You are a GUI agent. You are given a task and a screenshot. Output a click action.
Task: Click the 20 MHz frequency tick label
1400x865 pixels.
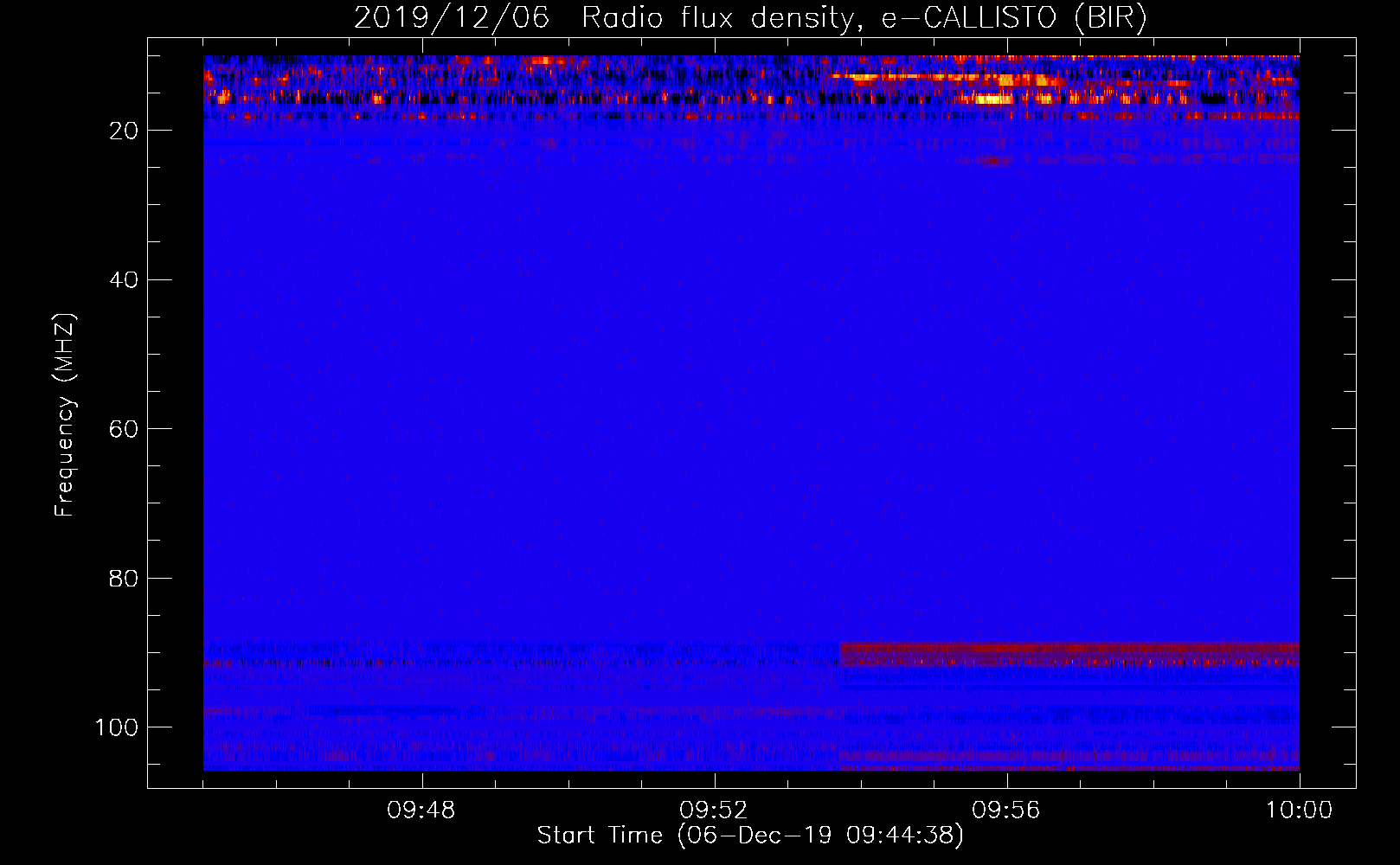pos(124,131)
